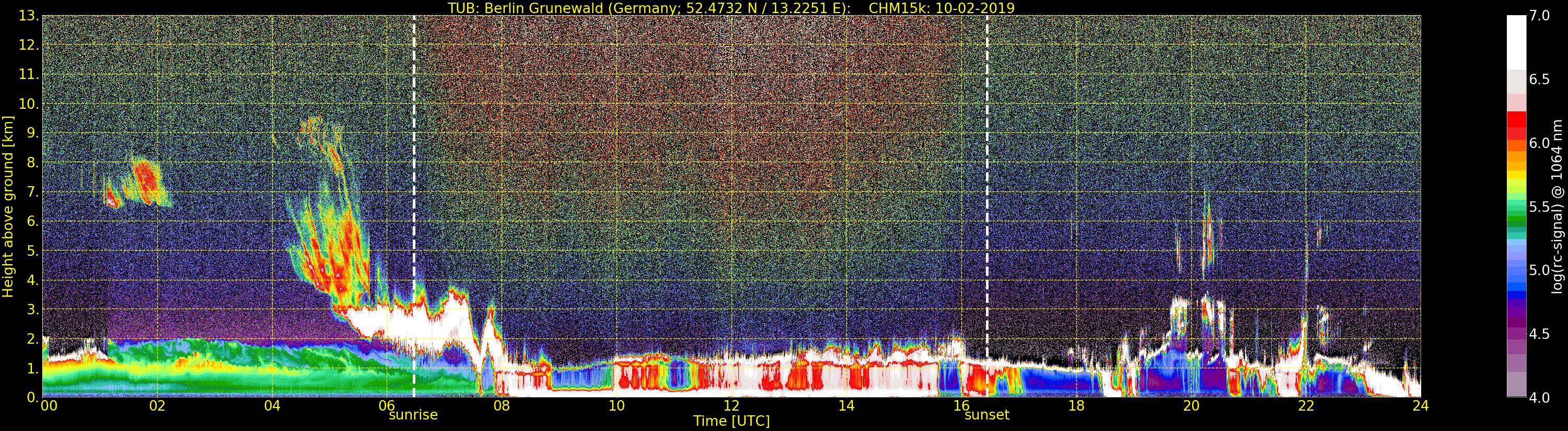Click the '20' time tick label
Image resolution: width=1568 pixels, height=431 pixels.
pos(1191,405)
